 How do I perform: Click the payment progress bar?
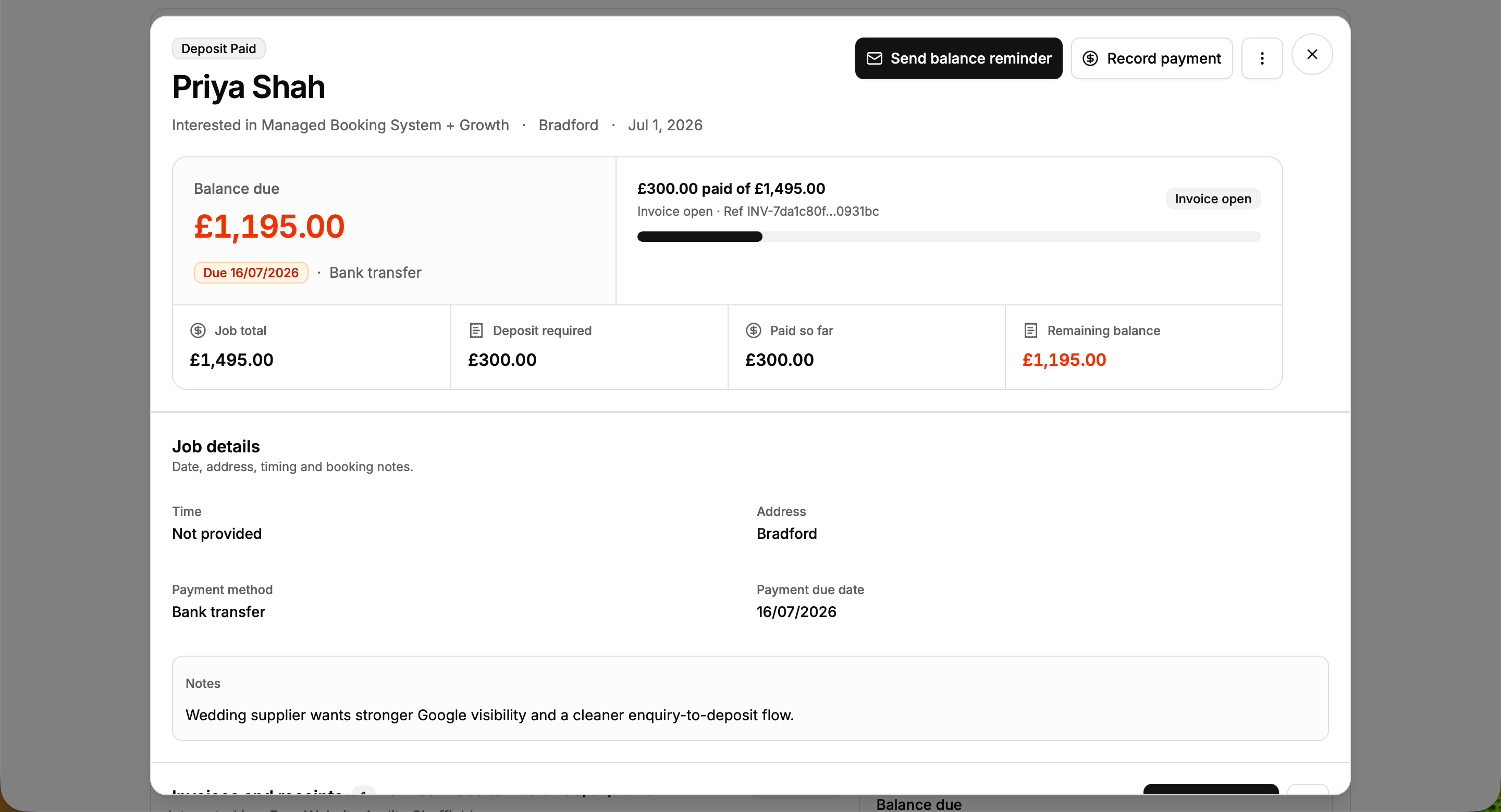pos(949,237)
